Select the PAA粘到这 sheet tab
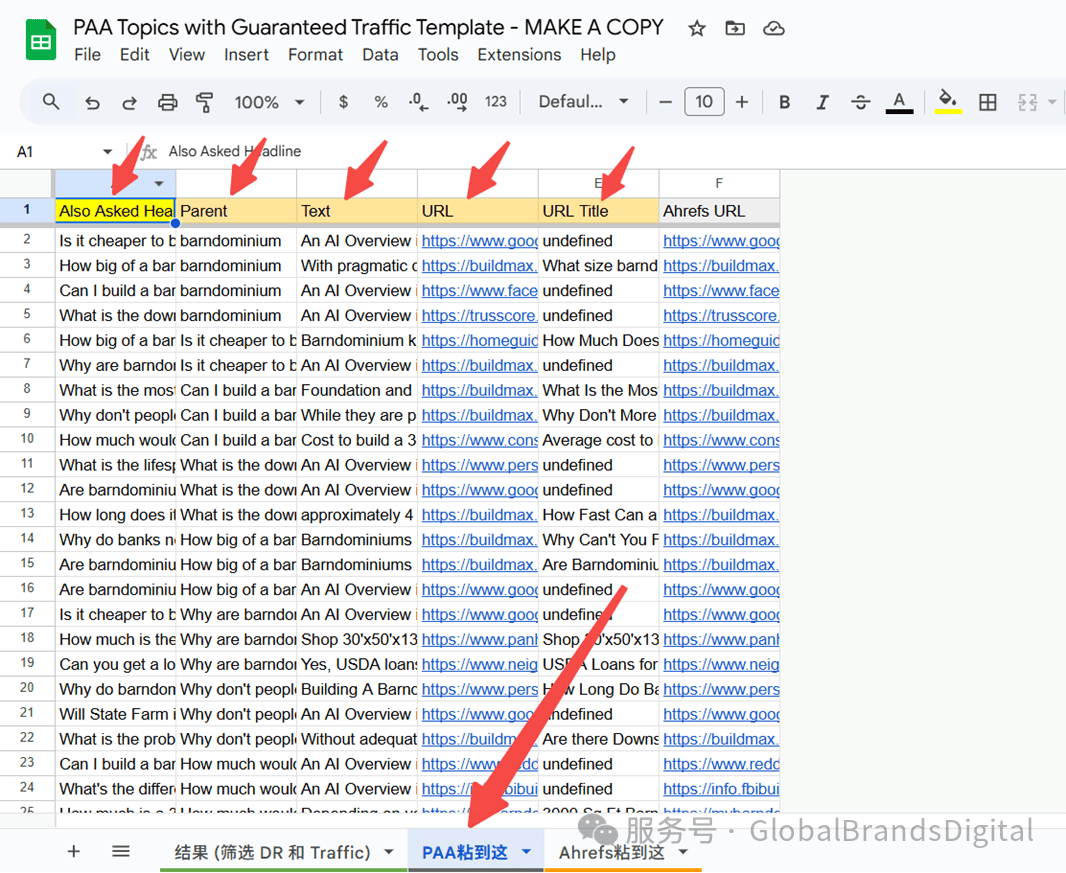1066x873 pixels. (x=464, y=852)
